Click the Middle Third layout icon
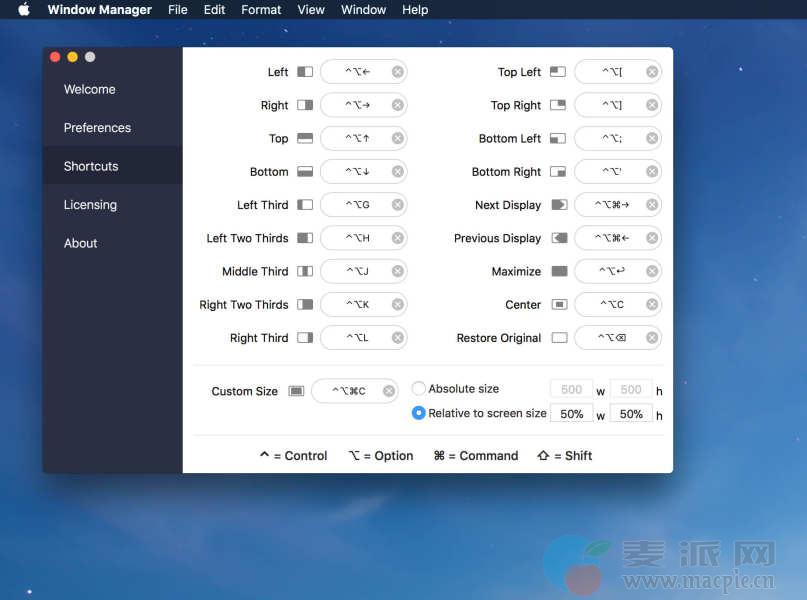This screenshot has height=600, width=807. coord(305,271)
